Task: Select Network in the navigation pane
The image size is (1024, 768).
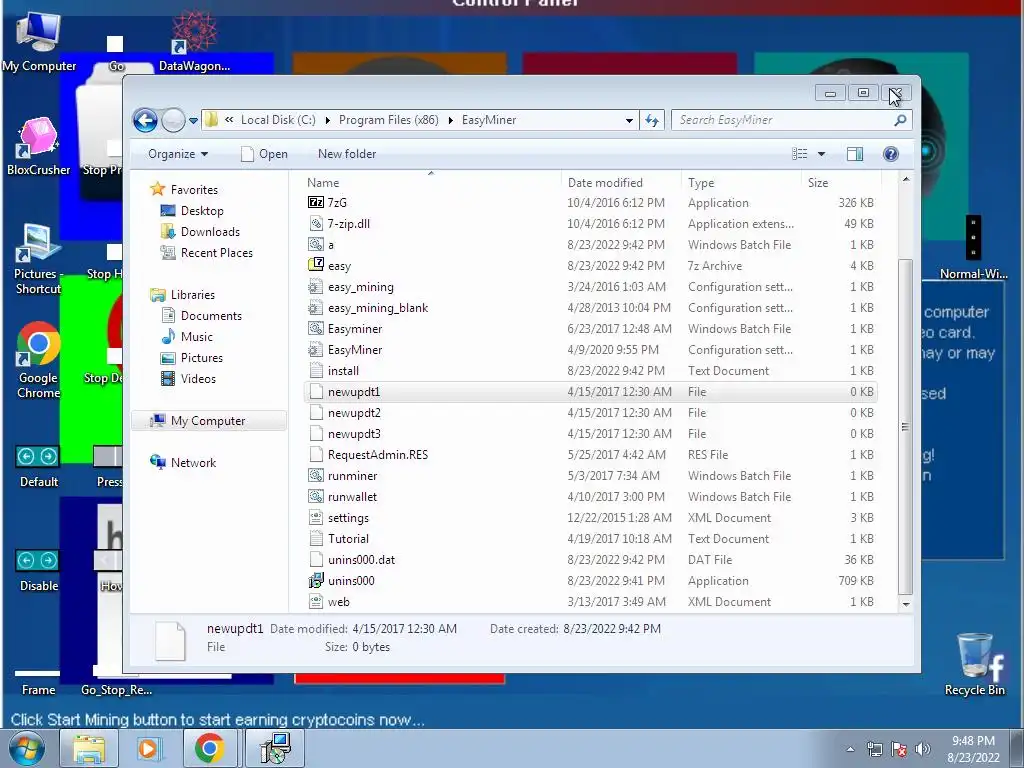Action: [x=193, y=463]
